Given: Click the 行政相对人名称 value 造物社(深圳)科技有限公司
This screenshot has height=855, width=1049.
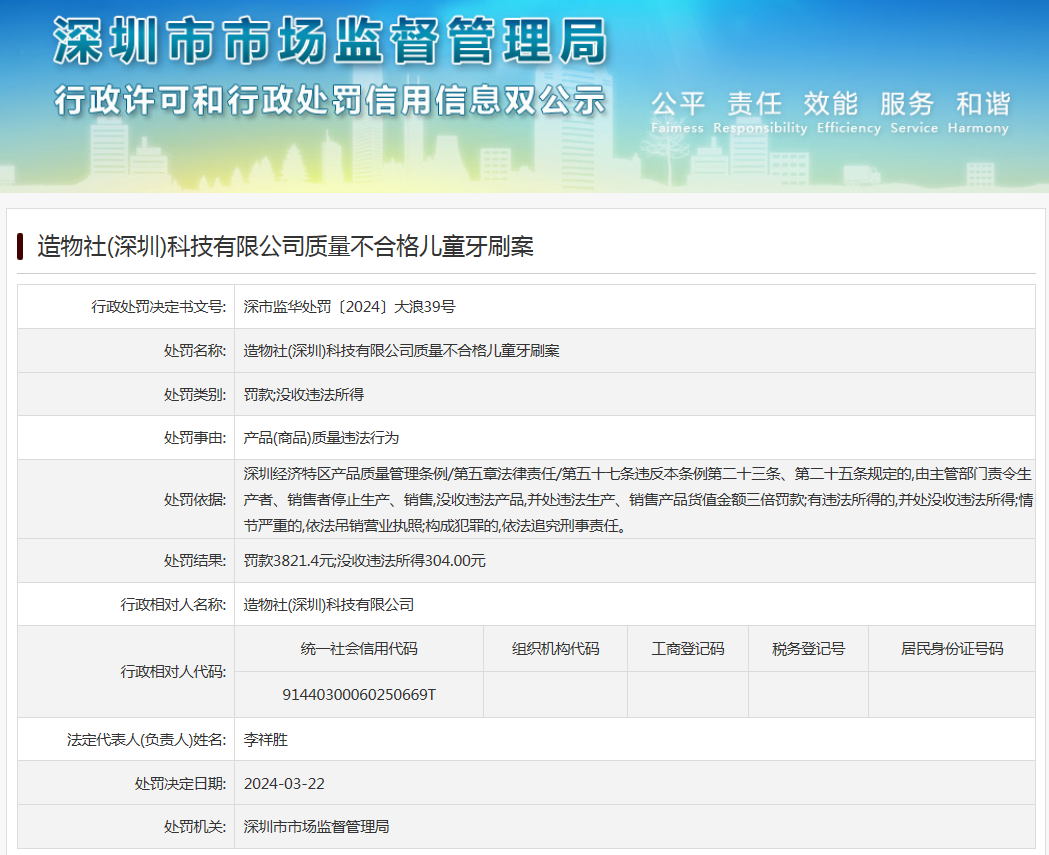Looking at the screenshot, I should pyautogui.click(x=328, y=605).
